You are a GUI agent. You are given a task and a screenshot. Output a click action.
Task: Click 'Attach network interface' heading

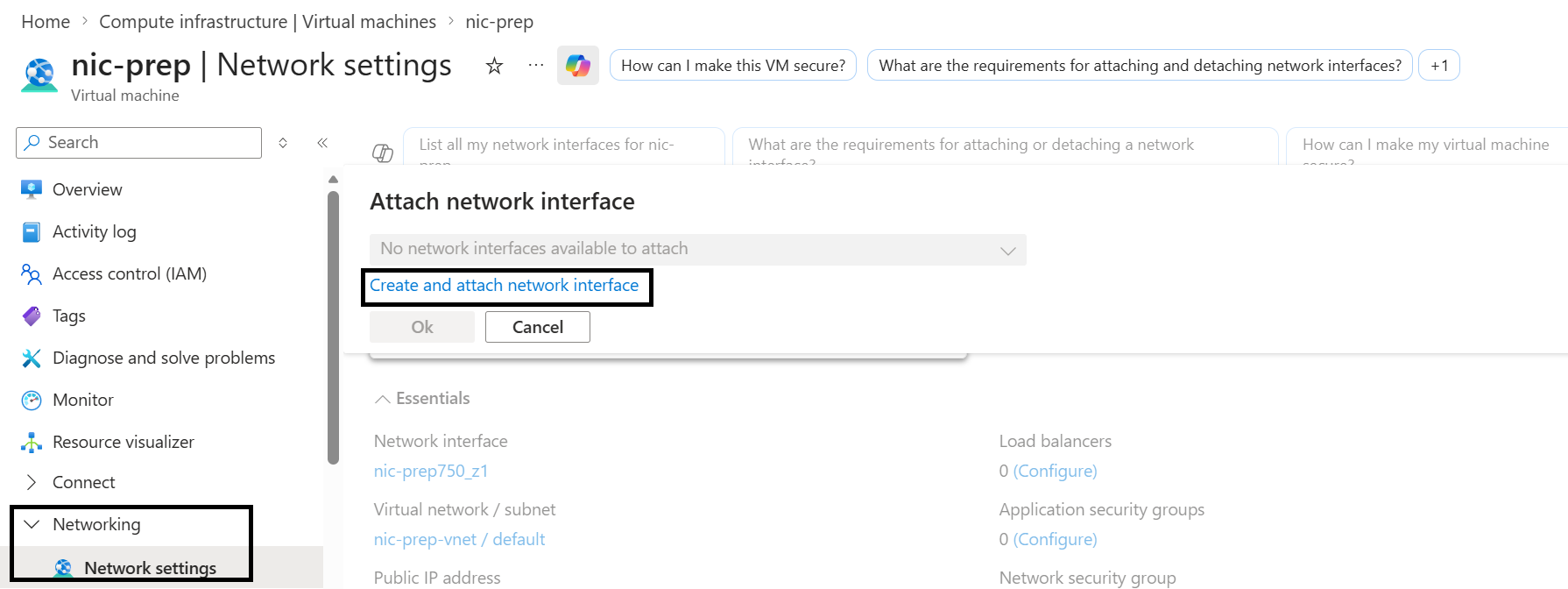(x=502, y=202)
